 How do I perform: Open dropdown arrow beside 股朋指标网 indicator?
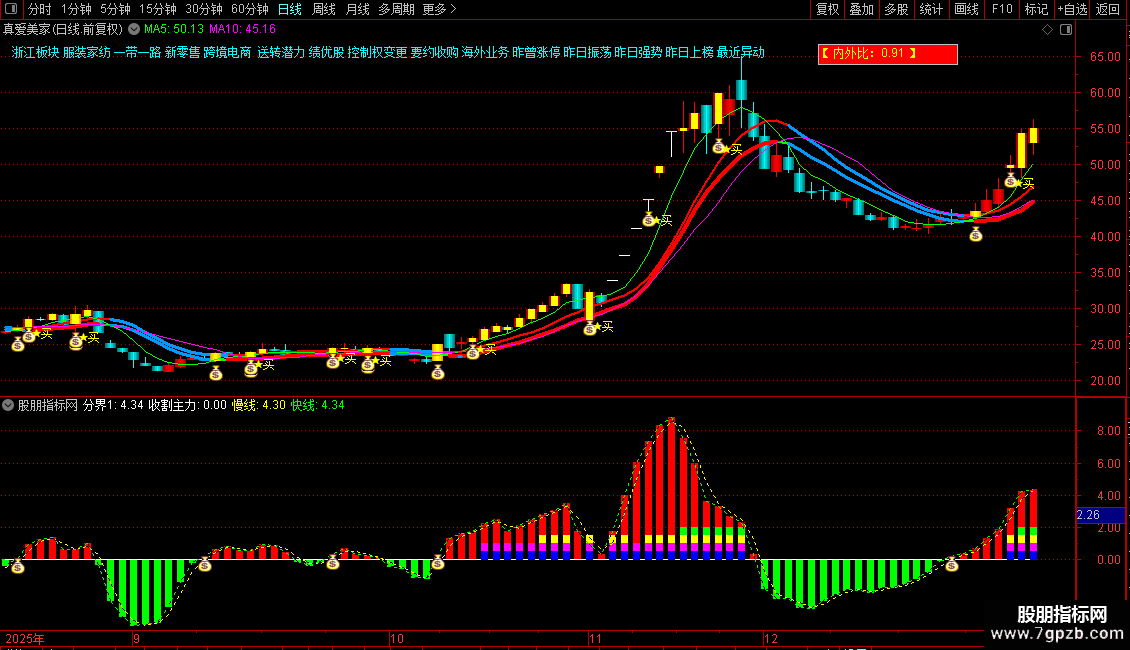tap(8, 405)
